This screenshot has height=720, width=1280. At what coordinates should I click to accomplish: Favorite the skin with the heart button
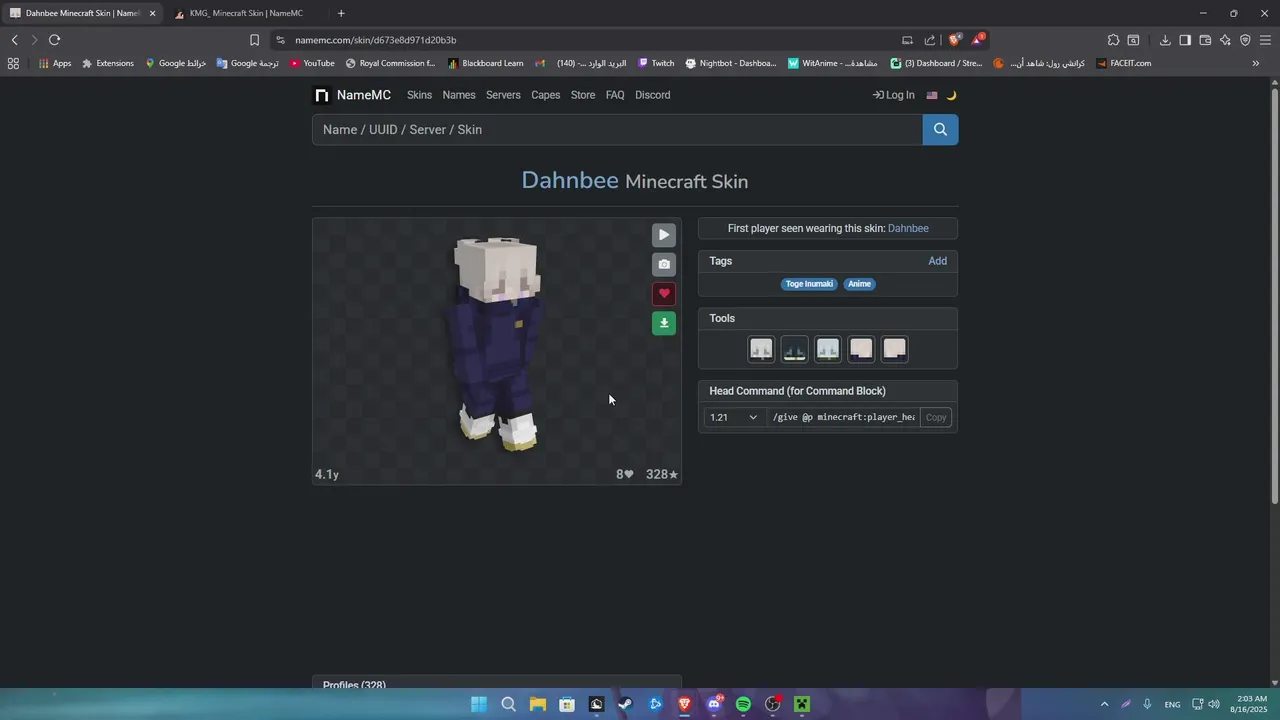click(x=664, y=294)
